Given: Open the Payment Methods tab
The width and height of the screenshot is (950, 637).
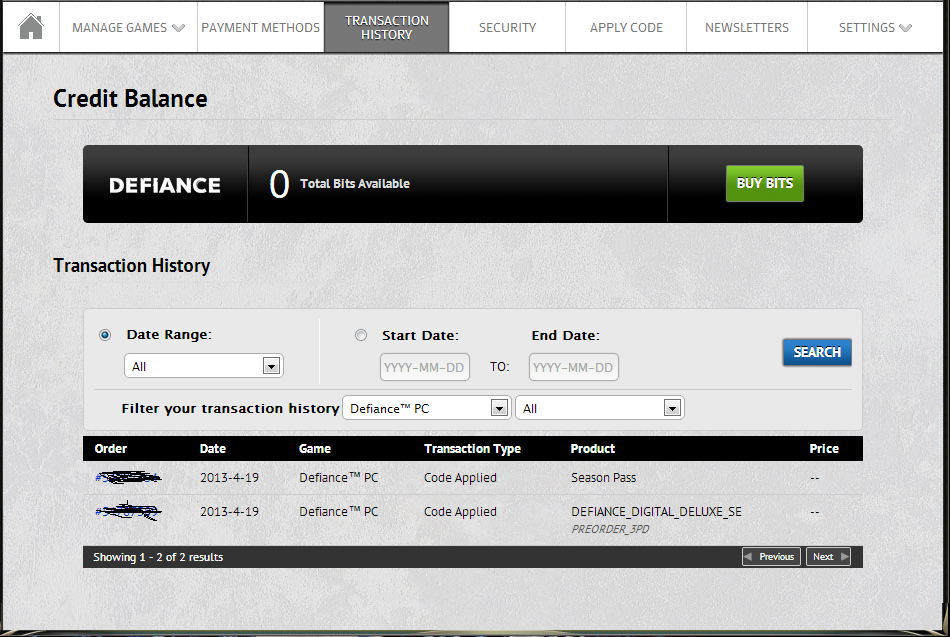Looking at the screenshot, I should [x=261, y=27].
